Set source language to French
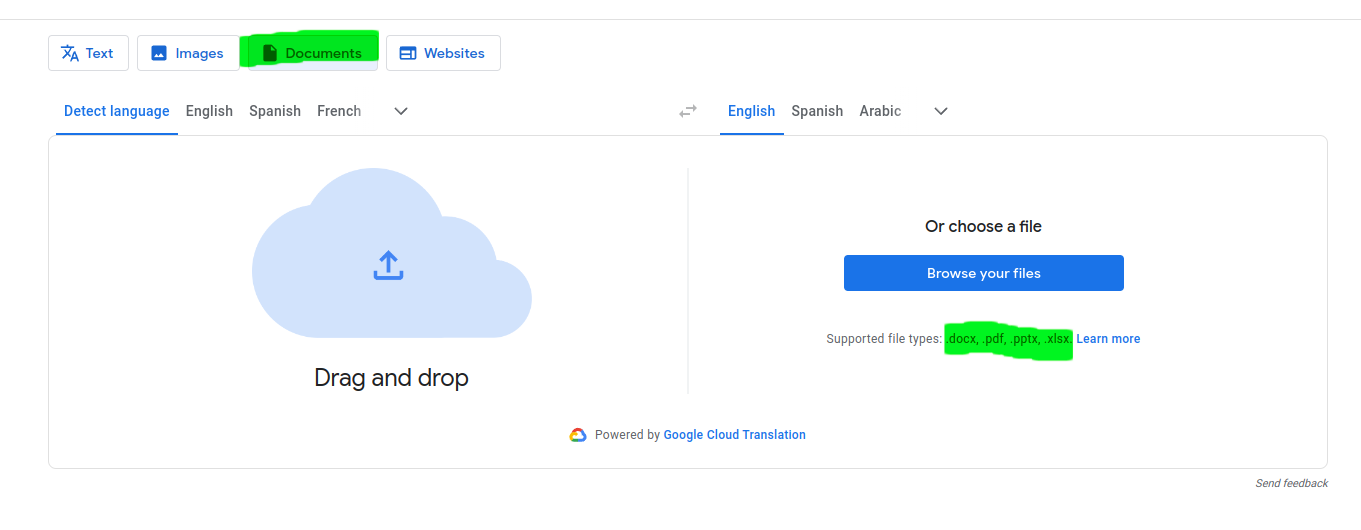1361x530 pixels. (339, 111)
